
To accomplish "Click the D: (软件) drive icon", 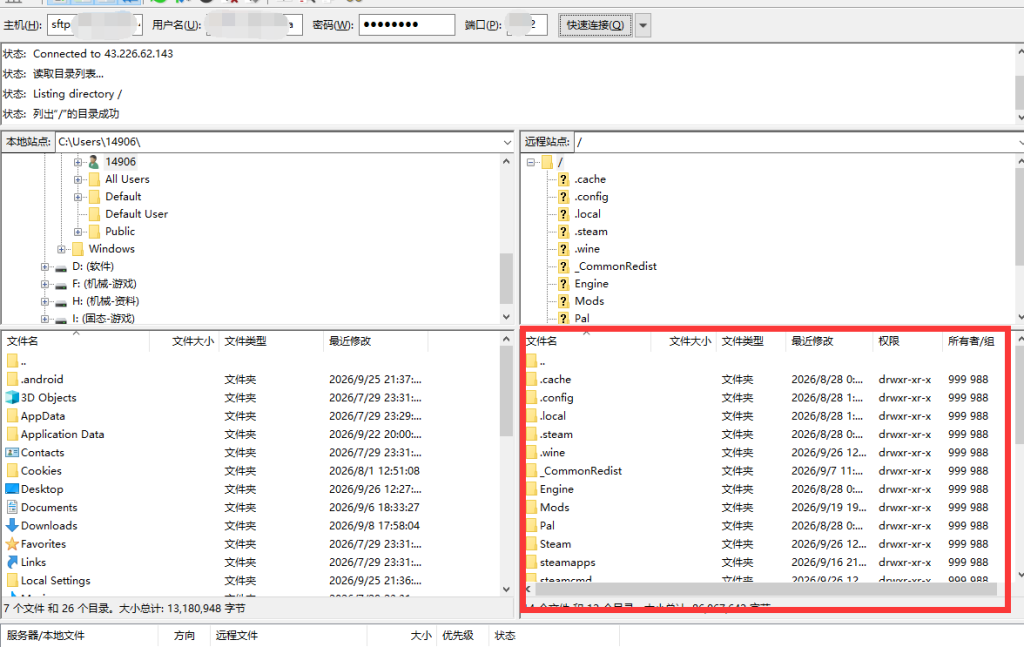I will (x=61, y=267).
